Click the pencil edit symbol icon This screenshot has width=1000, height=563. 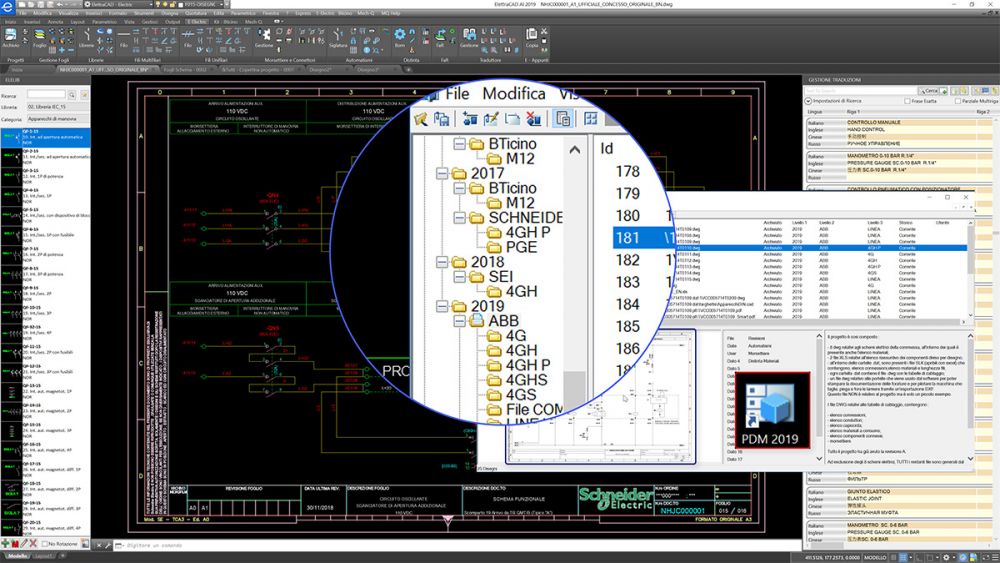(x=24, y=544)
